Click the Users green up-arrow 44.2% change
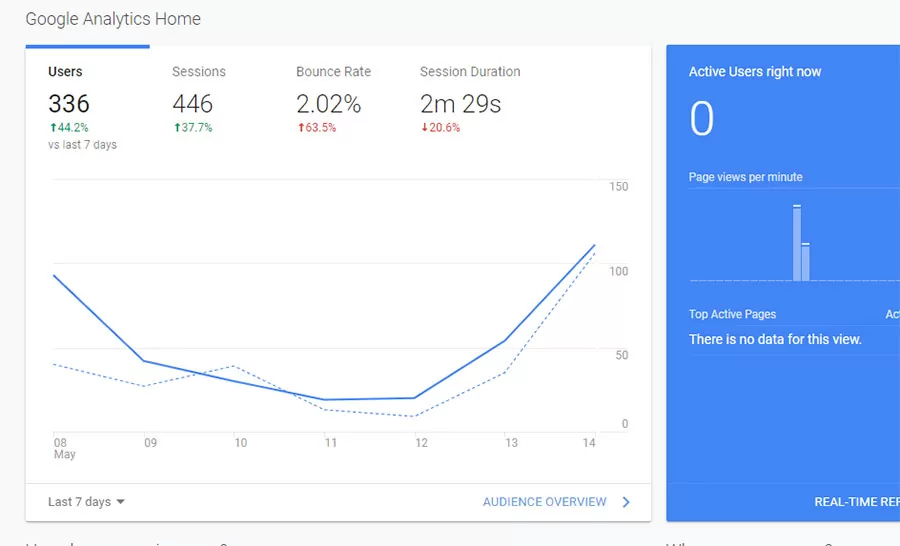 [68, 128]
